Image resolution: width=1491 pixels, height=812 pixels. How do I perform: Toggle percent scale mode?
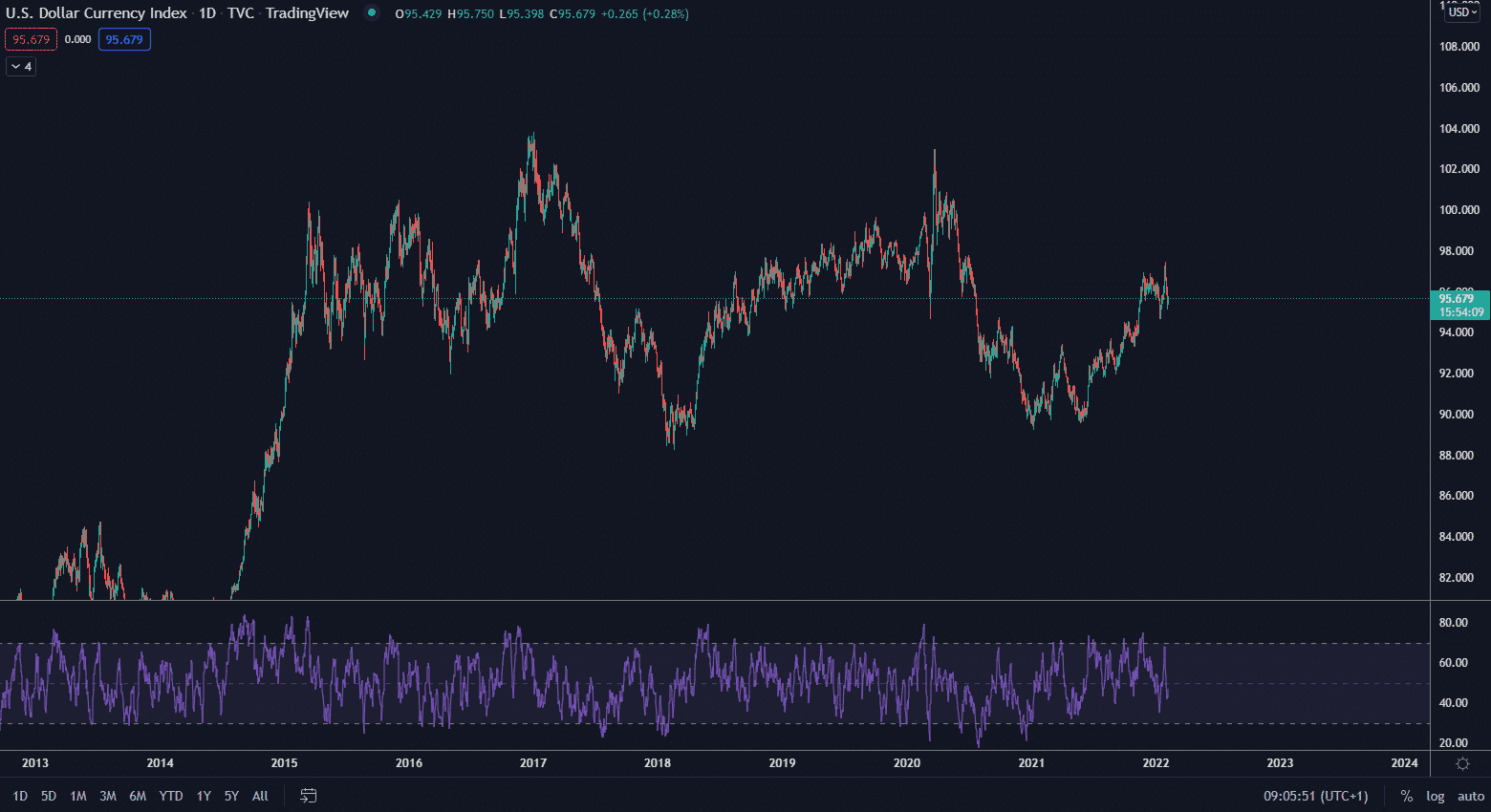1406,796
